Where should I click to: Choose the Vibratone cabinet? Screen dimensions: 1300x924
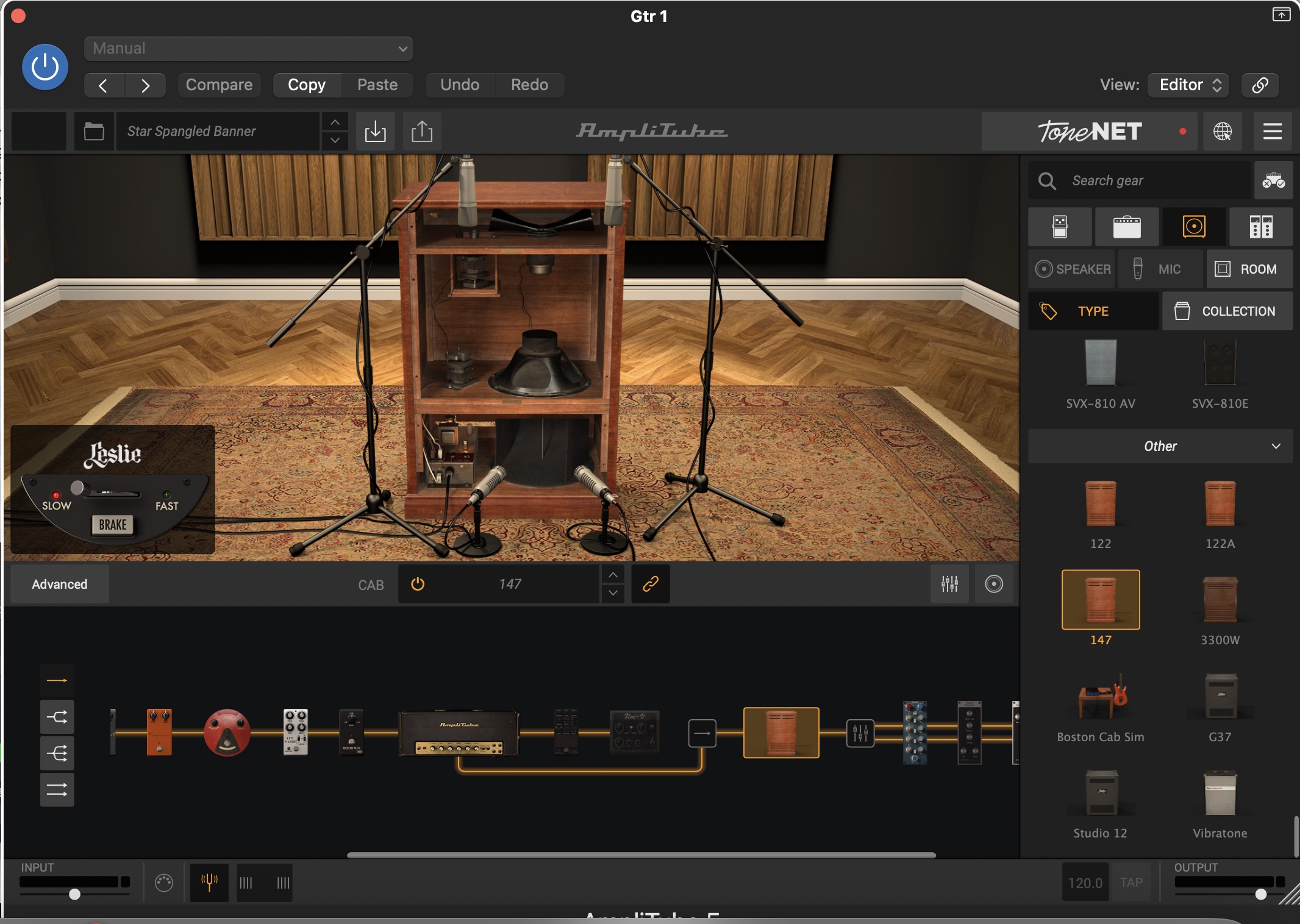[1220, 803]
